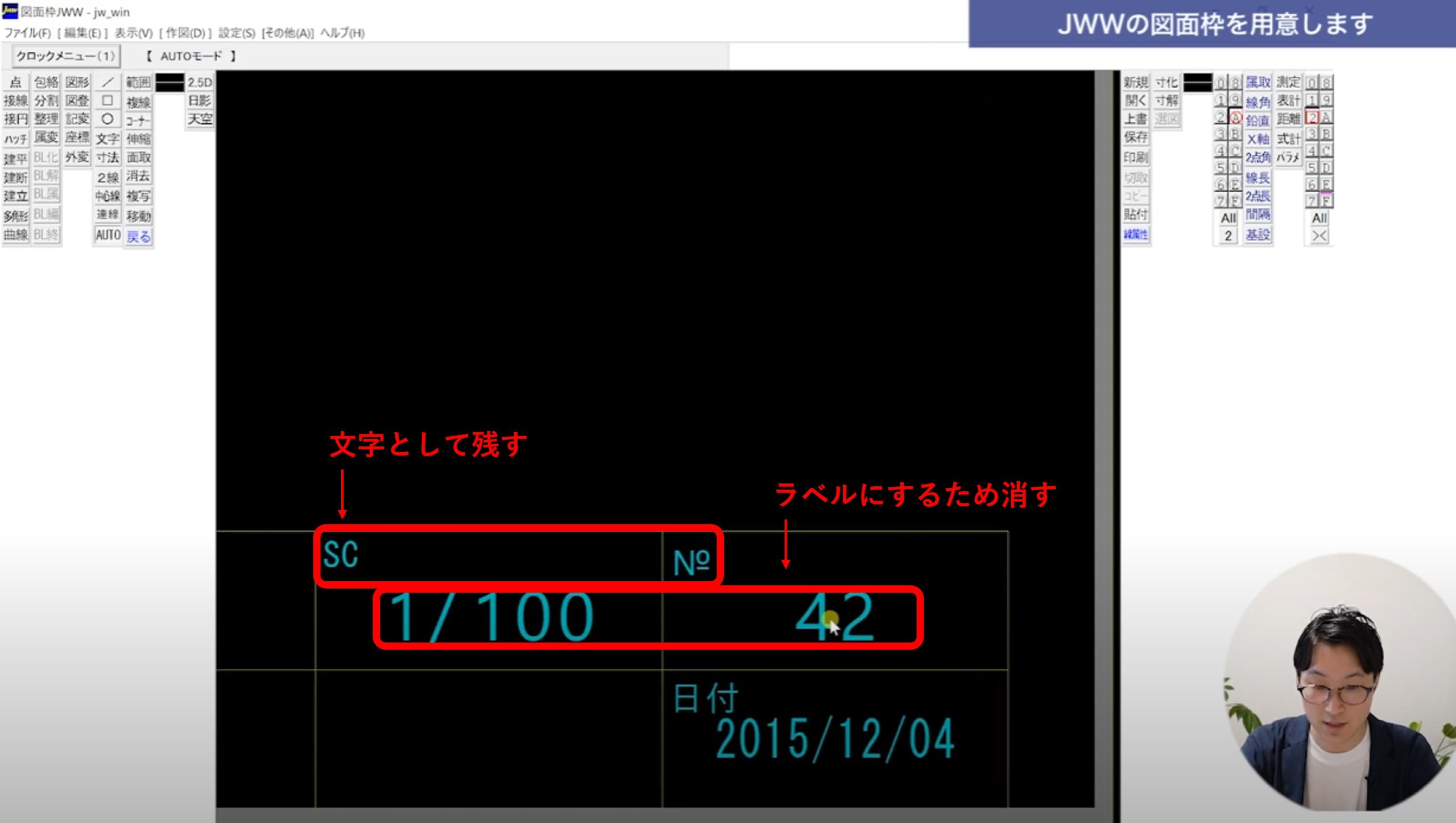Click the 保存 save button
This screenshot has height=823, width=1456.
(x=1136, y=138)
